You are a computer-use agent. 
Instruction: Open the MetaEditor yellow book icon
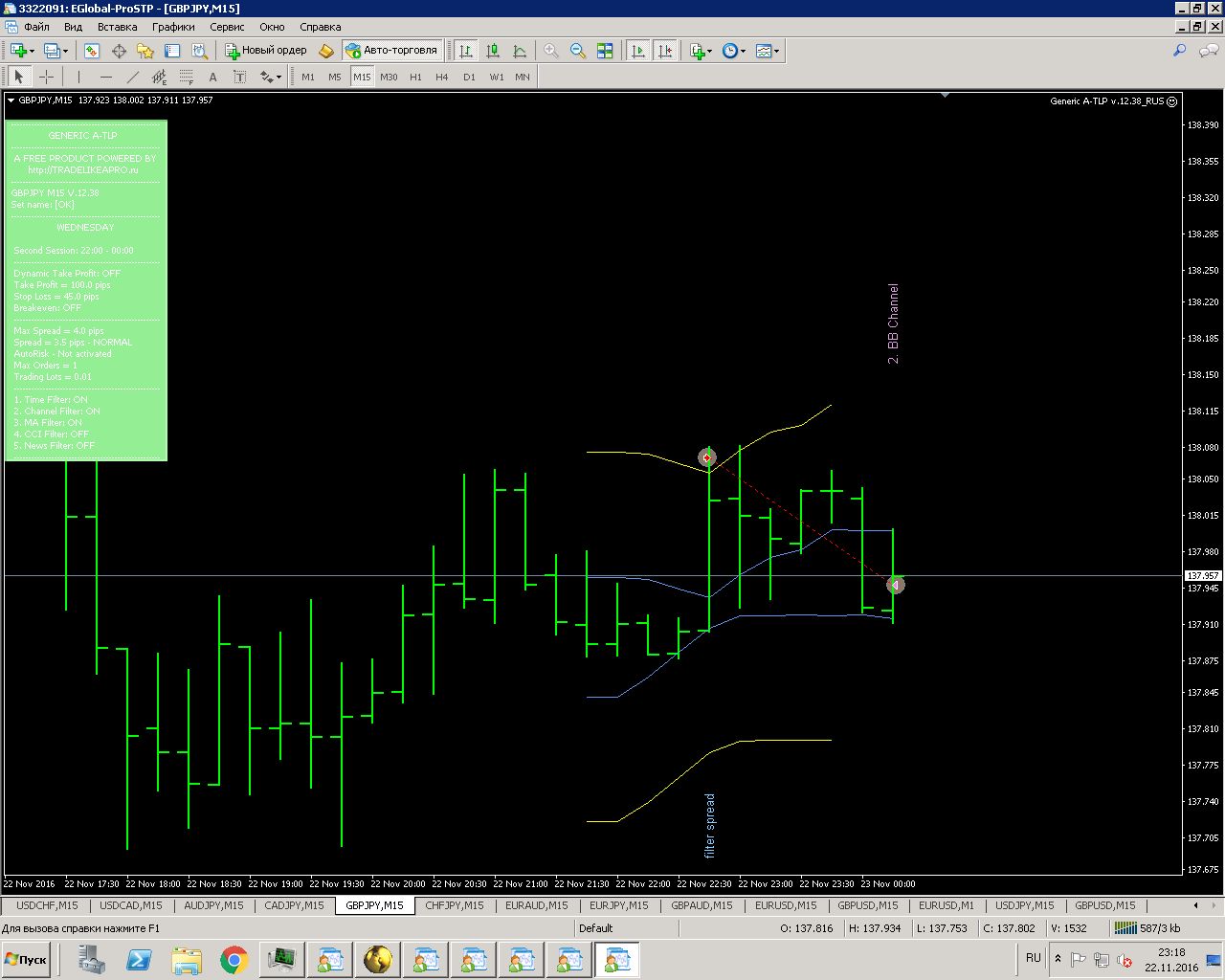tap(326, 51)
